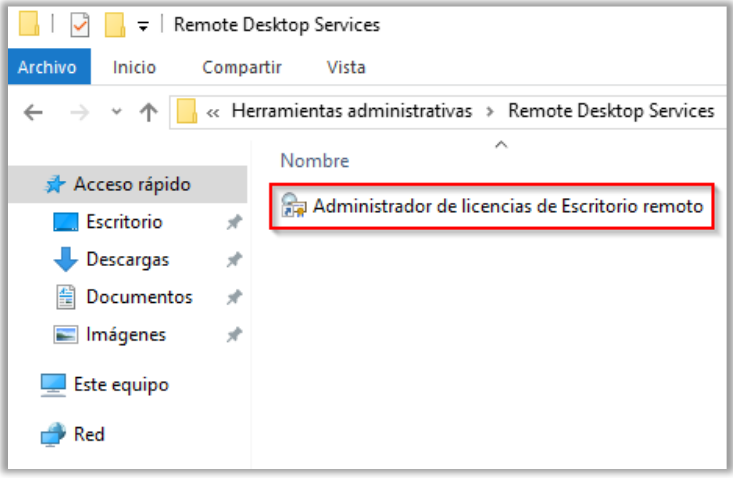Open the Archivo menu
The image size is (733, 478).
pyautogui.click(x=47, y=68)
